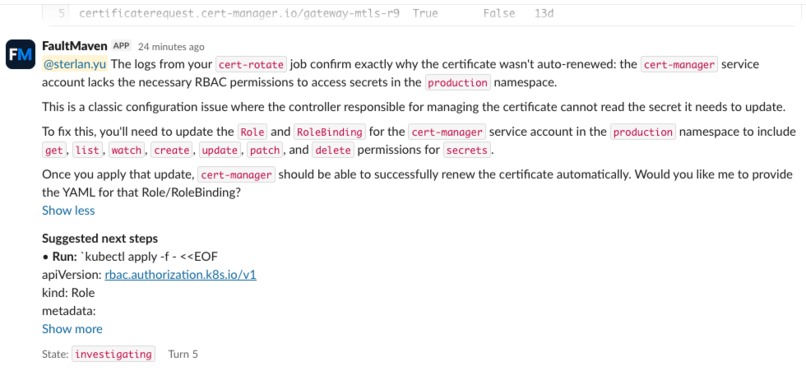Click the update permission code tag
806x371 pixels.
219,151
